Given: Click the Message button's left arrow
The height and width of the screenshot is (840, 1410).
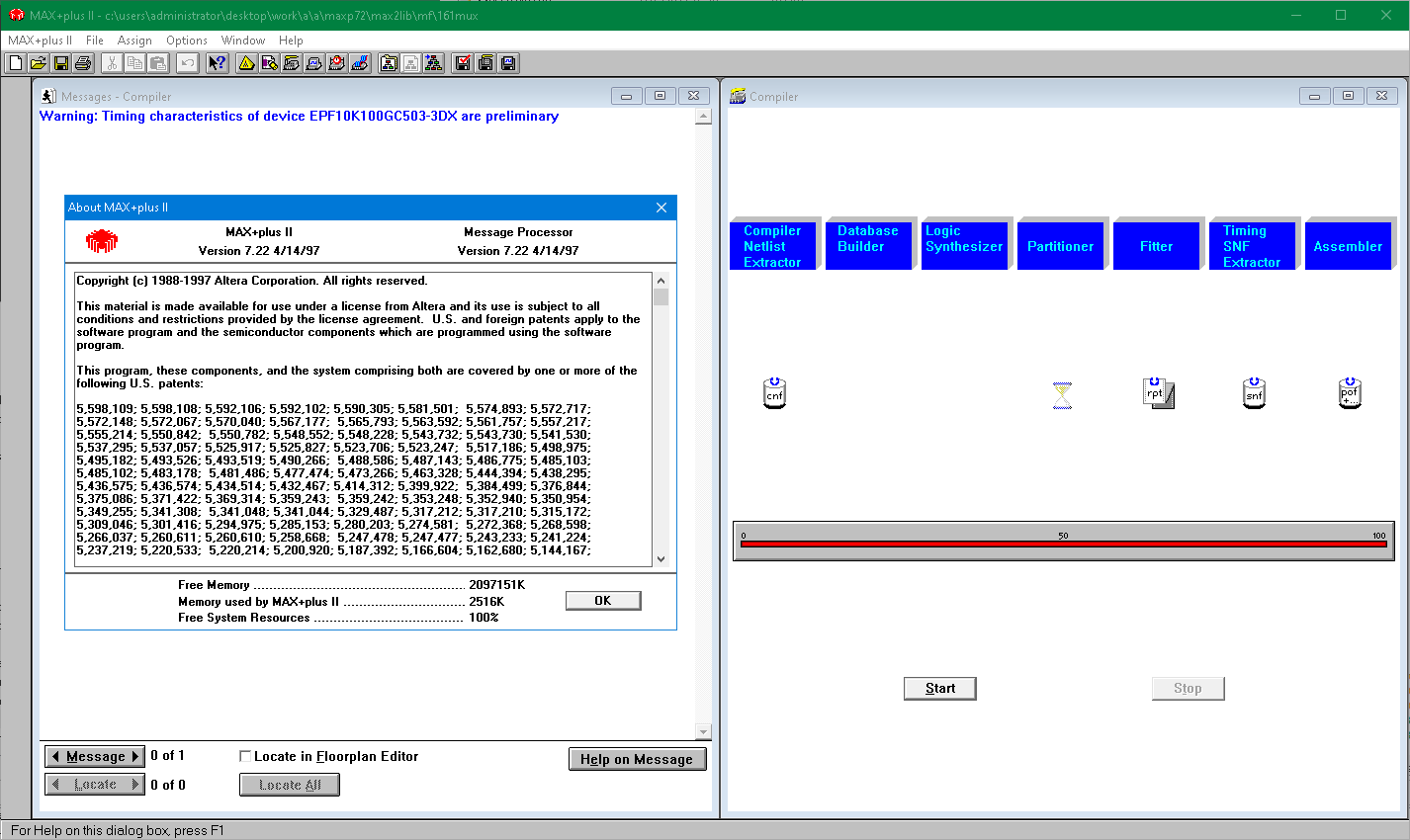Looking at the screenshot, I should pos(55,757).
